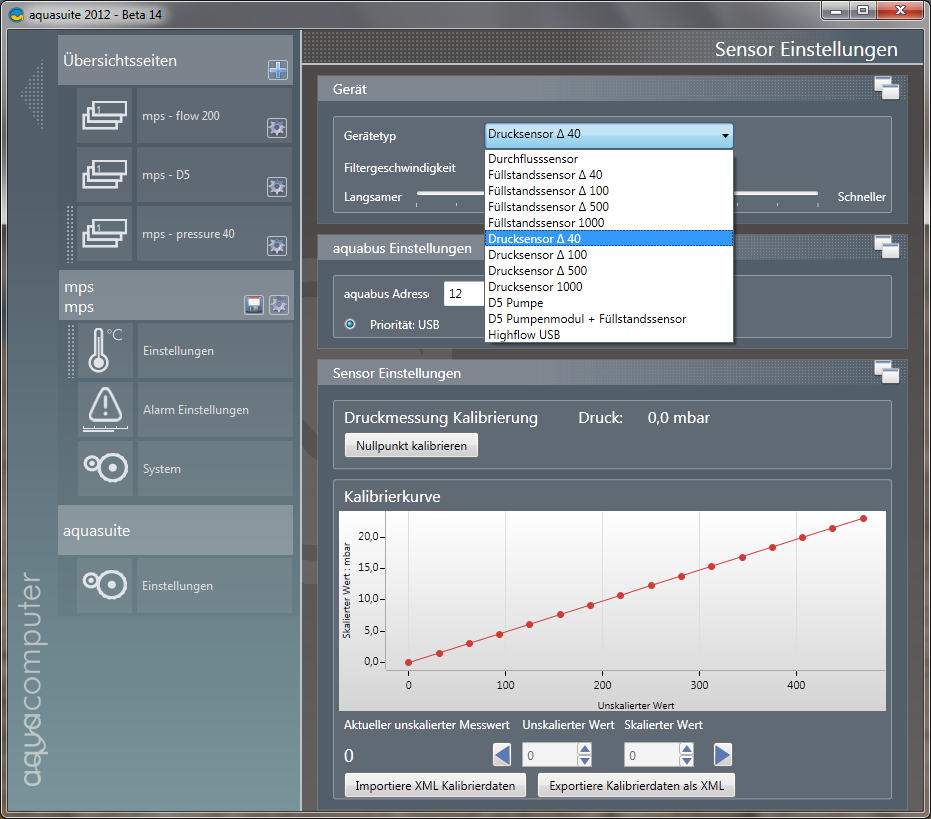Choose Drucksensor 1000 from the list
This screenshot has width=931, height=819.
click(609, 287)
